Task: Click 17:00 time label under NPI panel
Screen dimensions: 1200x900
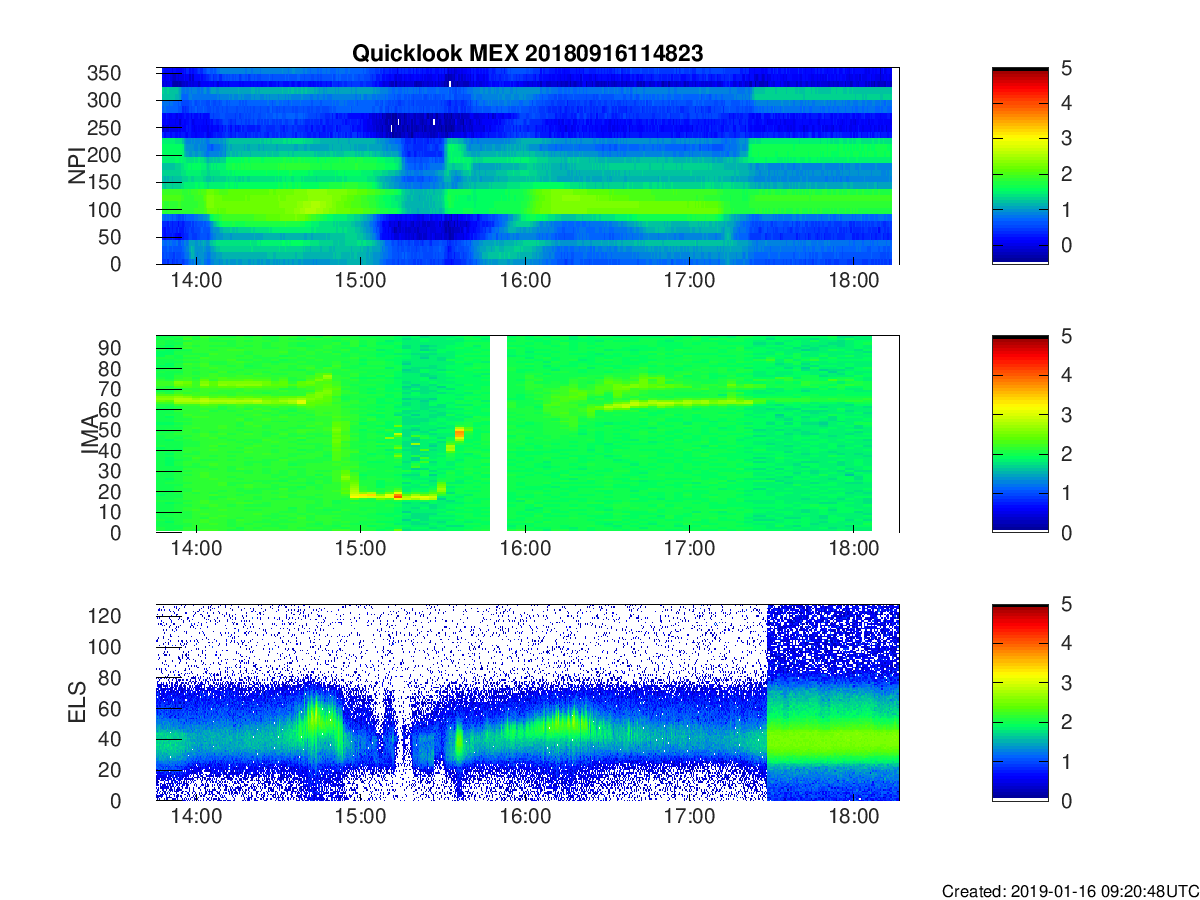Action: pyautogui.click(x=689, y=281)
